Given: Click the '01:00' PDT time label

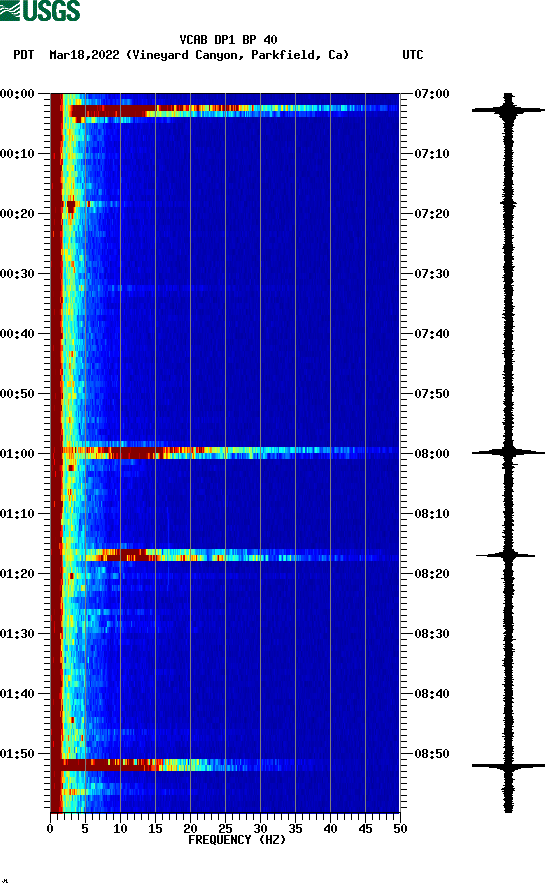Looking at the screenshot, I should (18, 454).
